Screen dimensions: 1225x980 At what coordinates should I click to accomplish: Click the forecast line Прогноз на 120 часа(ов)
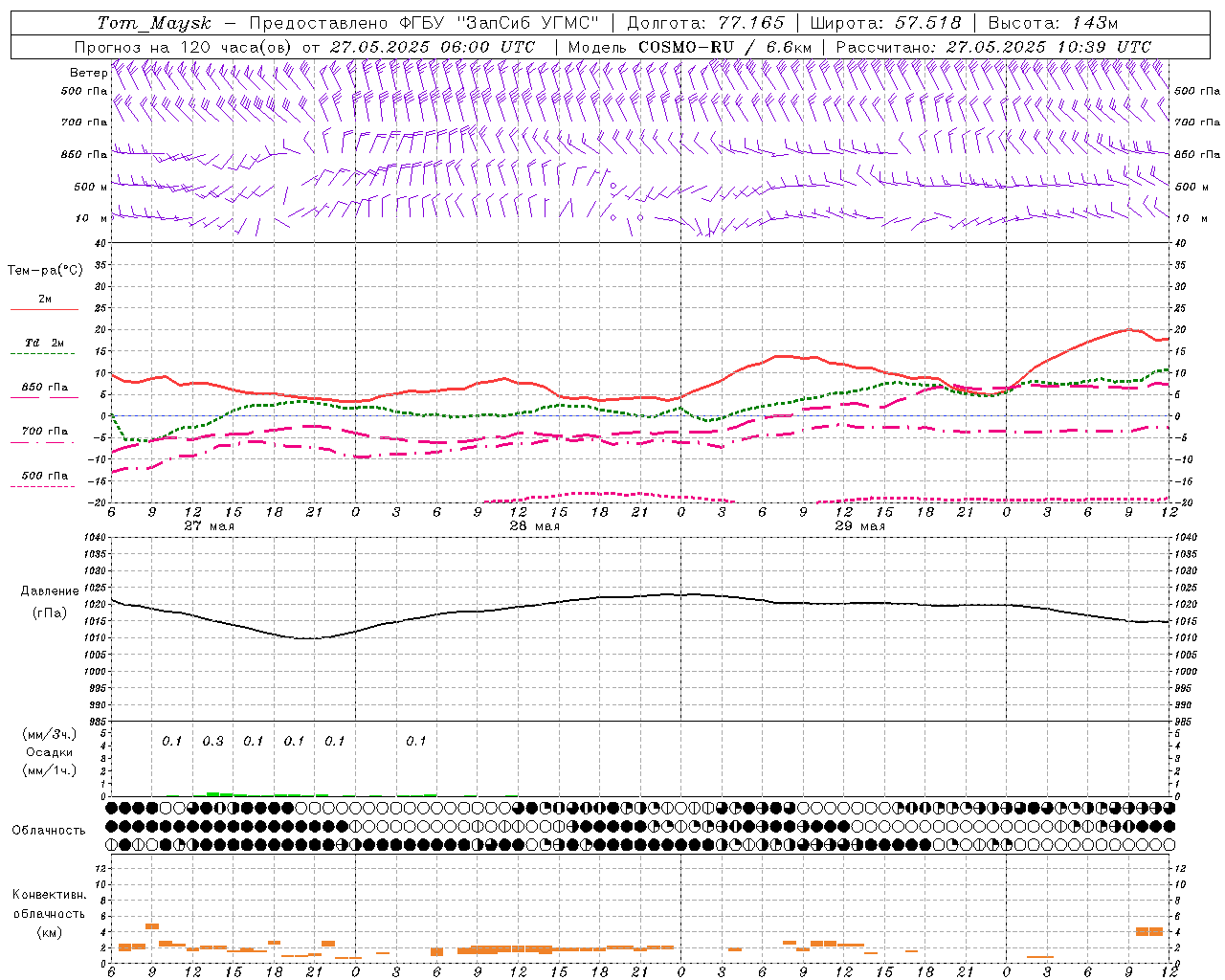184,47
